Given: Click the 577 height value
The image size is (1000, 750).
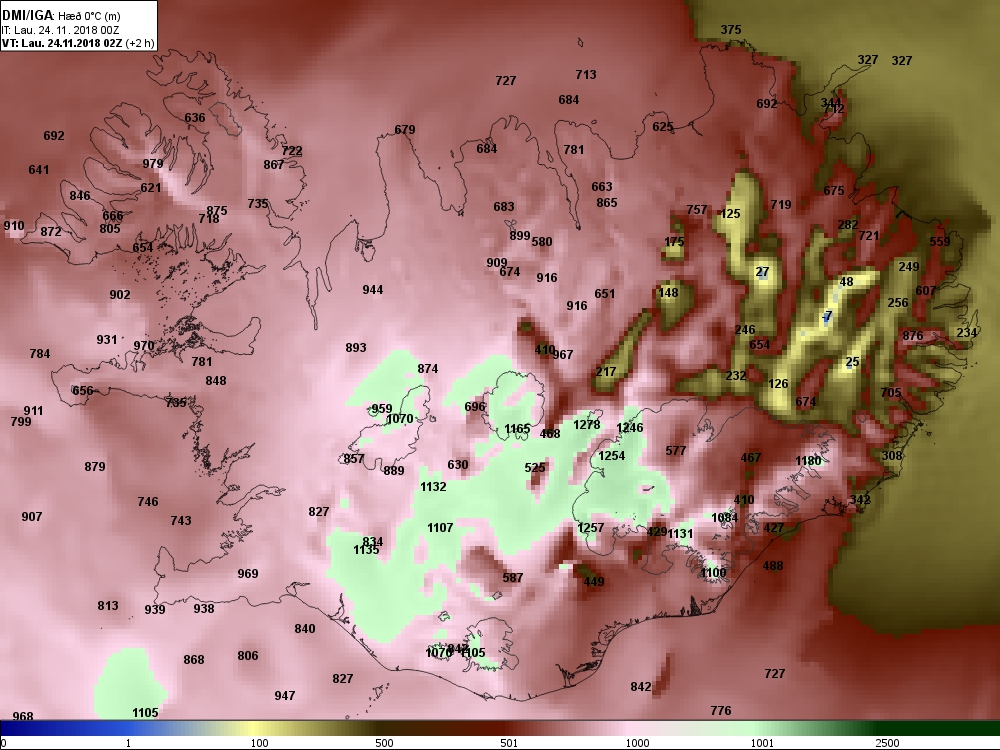Looking at the screenshot, I should coord(675,451).
